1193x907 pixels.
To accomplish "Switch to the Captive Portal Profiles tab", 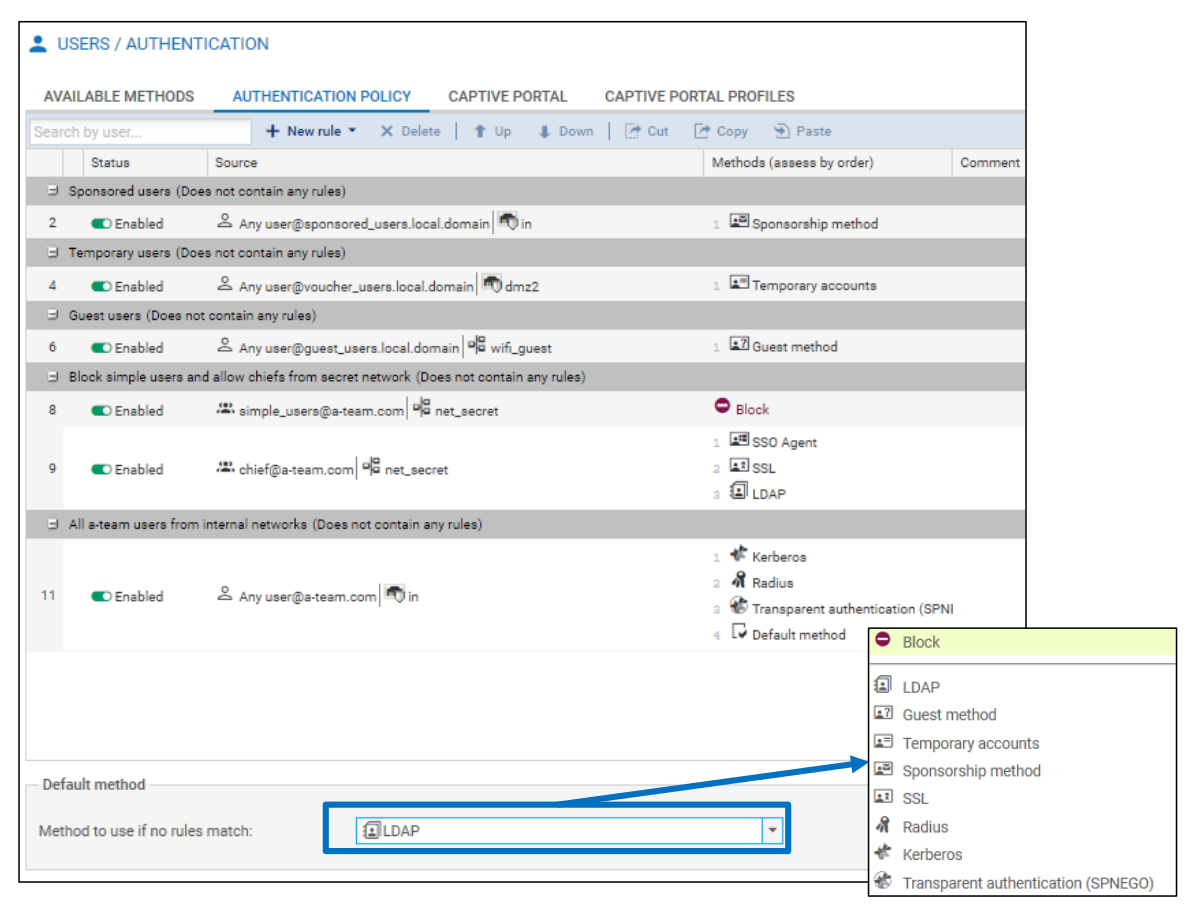I will click(x=699, y=97).
